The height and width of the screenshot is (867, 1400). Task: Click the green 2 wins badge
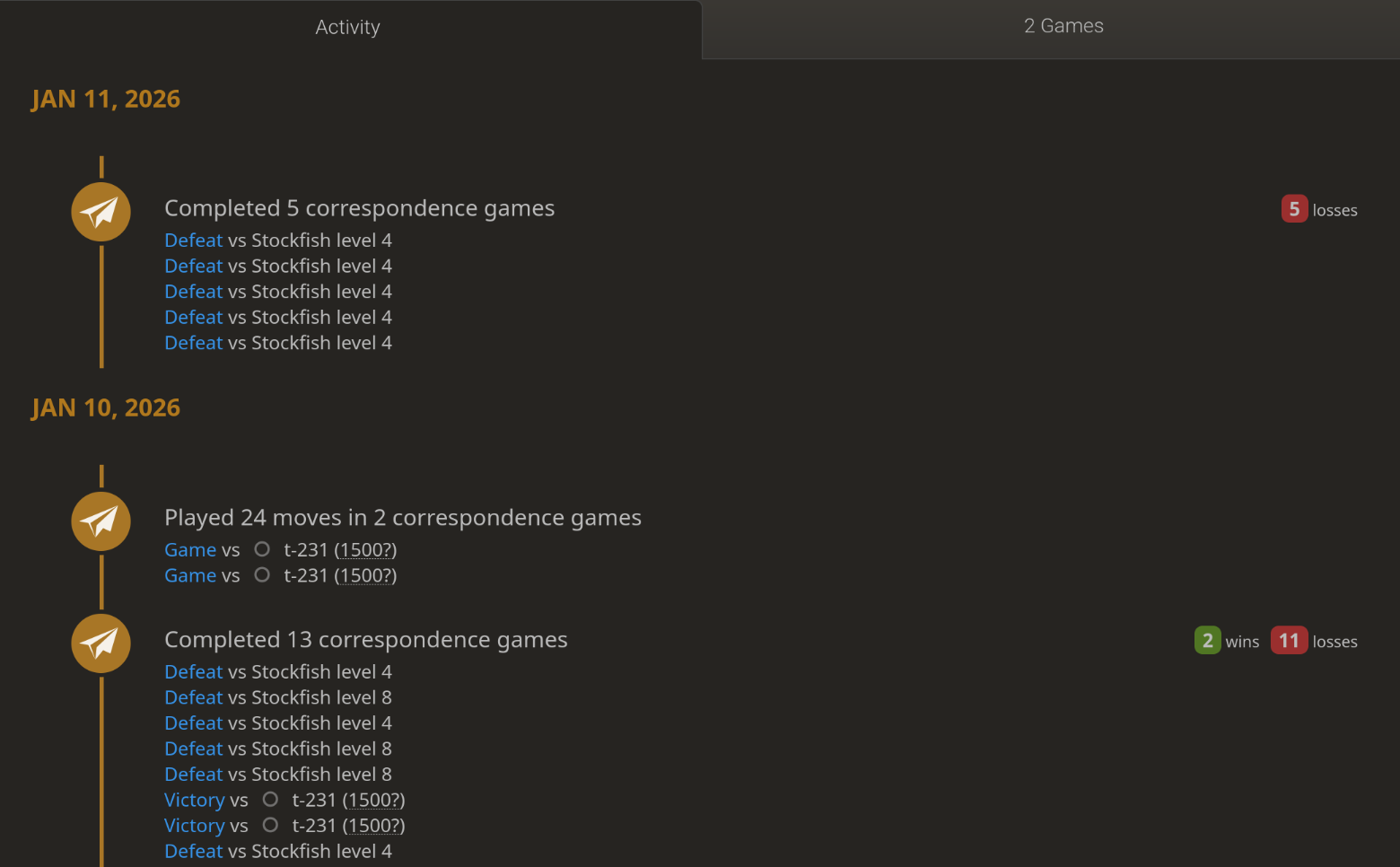coord(1207,641)
